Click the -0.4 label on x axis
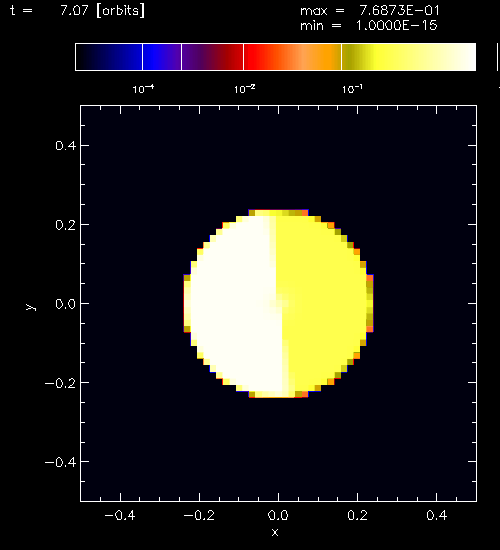 pyautogui.click(x=120, y=515)
